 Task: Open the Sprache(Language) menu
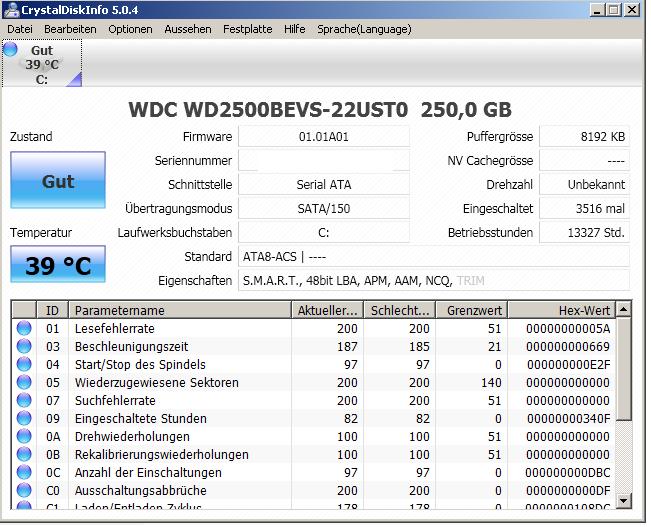point(365,29)
